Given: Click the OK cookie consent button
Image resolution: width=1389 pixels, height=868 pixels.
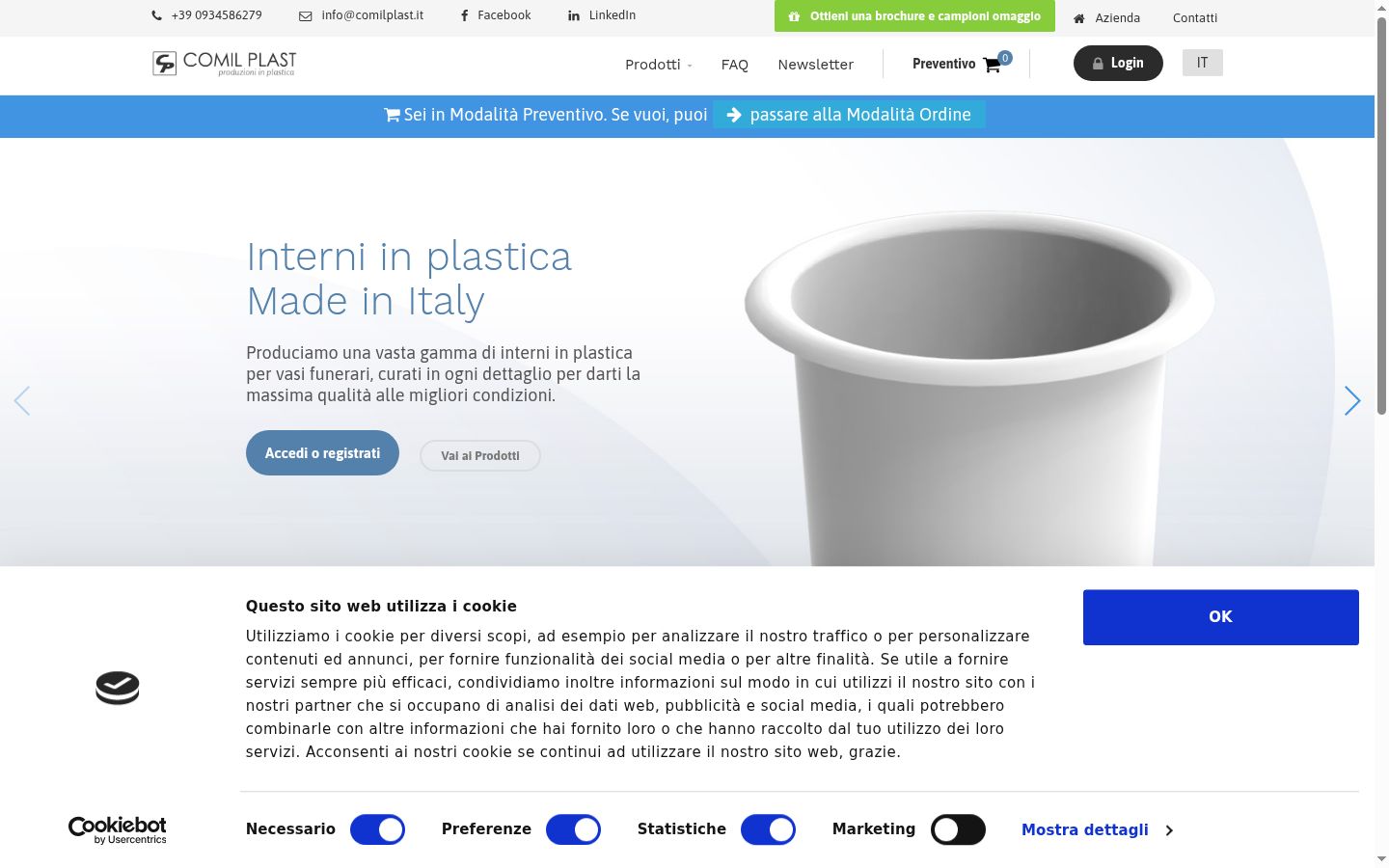Looking at the screenshot, I should (1221, 617).
